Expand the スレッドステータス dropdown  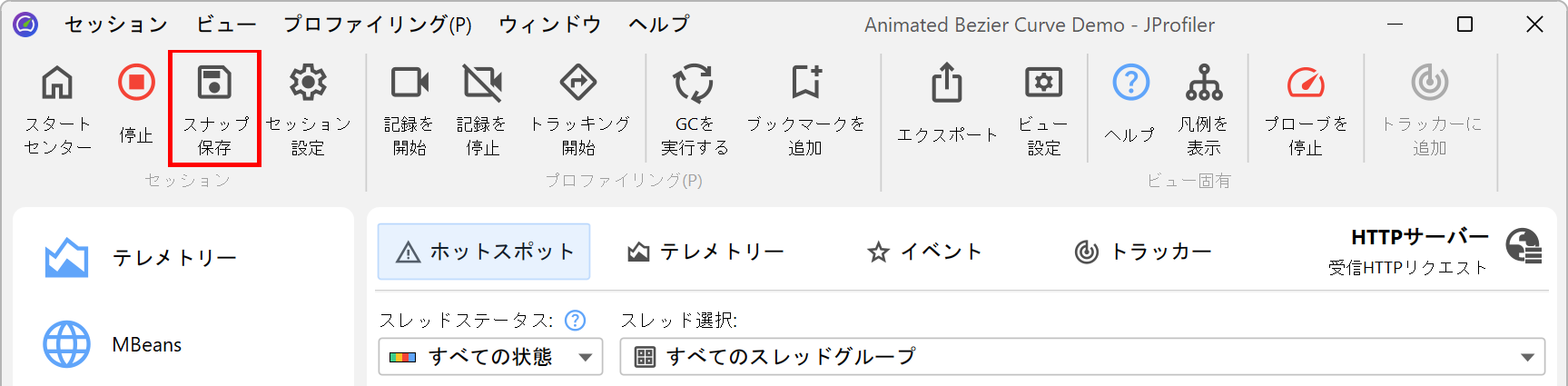coord(490,357)
